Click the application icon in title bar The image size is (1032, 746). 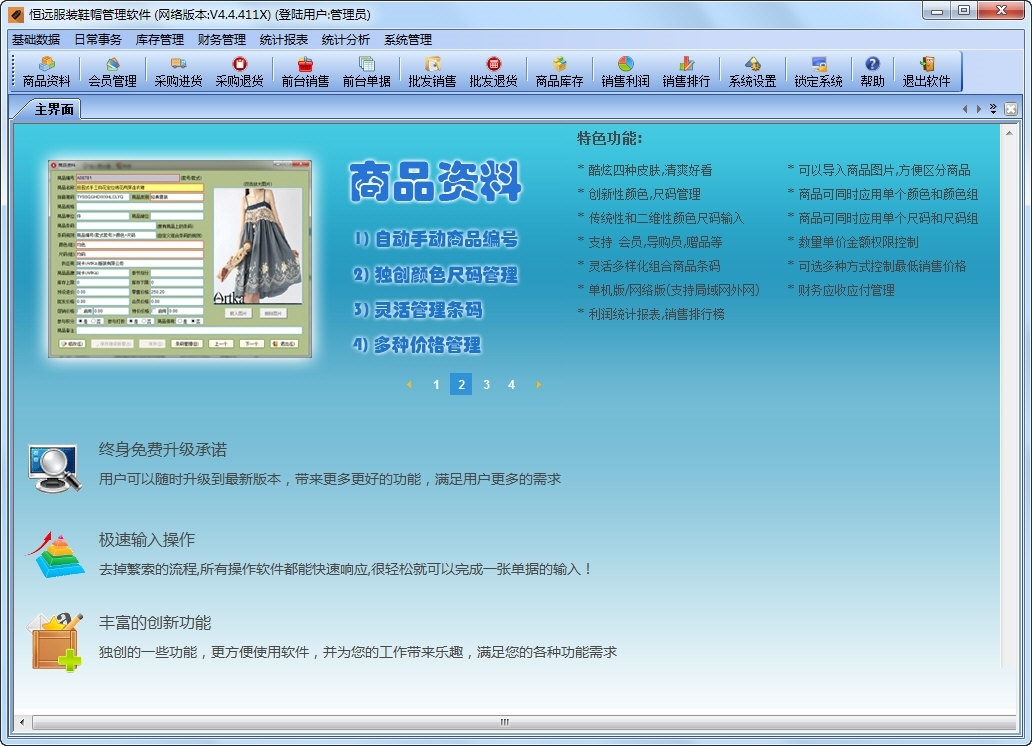15,14
